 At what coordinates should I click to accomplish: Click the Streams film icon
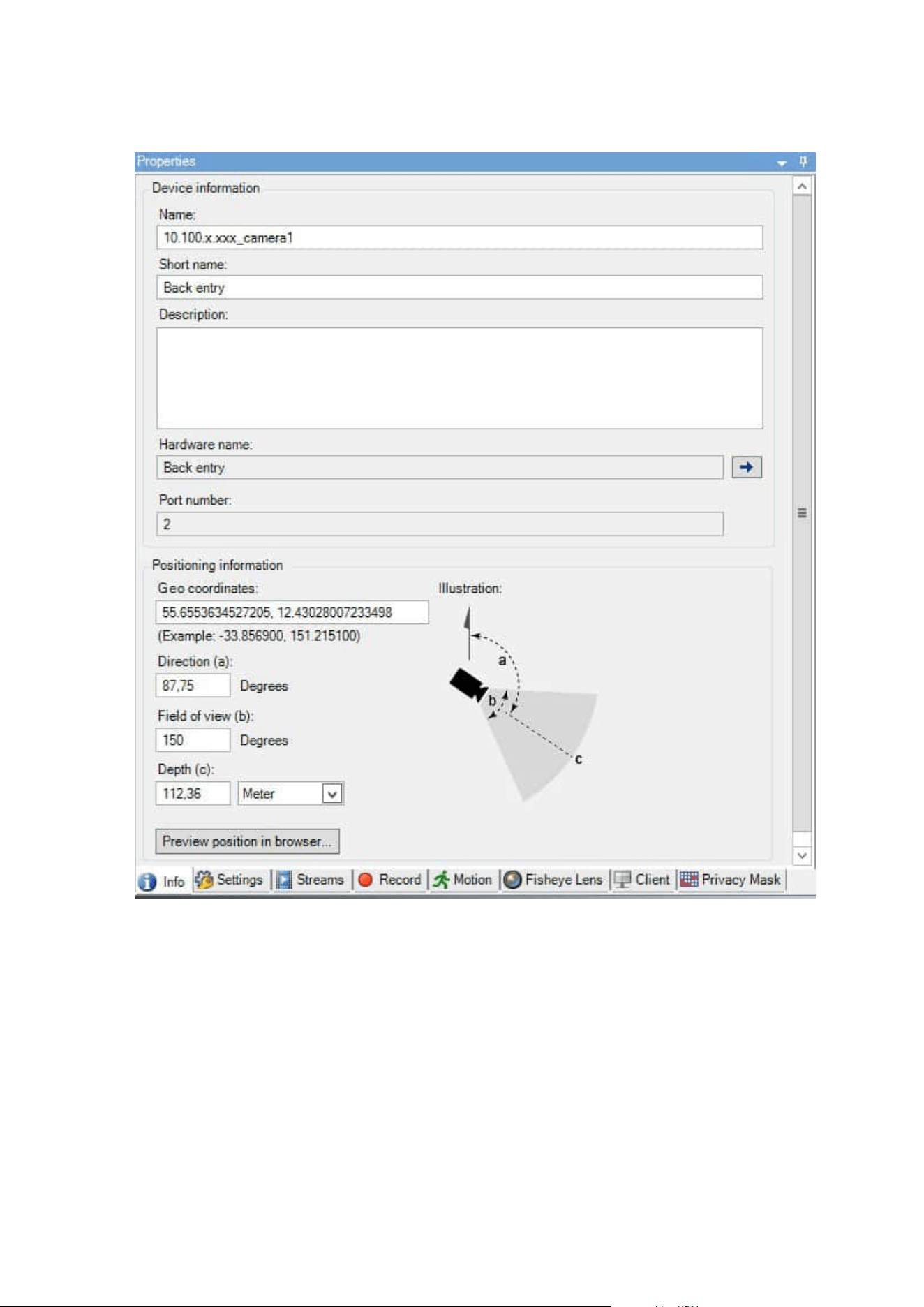pyautogui.click(x=284, y=880)
